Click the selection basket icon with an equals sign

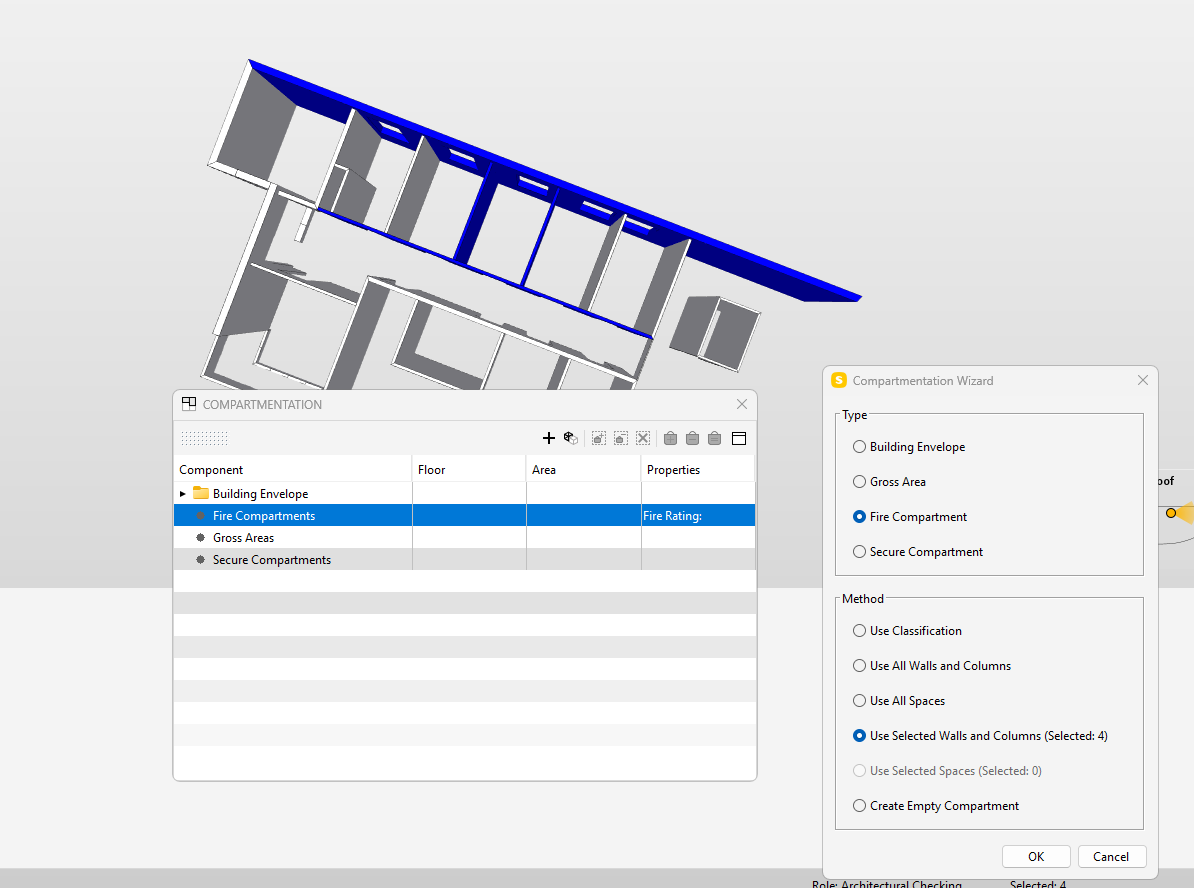click(x=714, y=438)
